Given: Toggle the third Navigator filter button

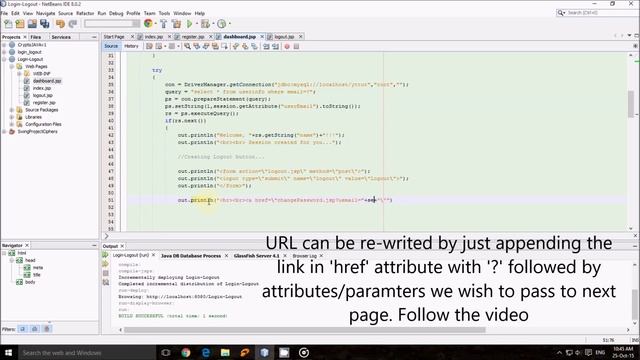Looking at the screenshot, I should 47,329.
